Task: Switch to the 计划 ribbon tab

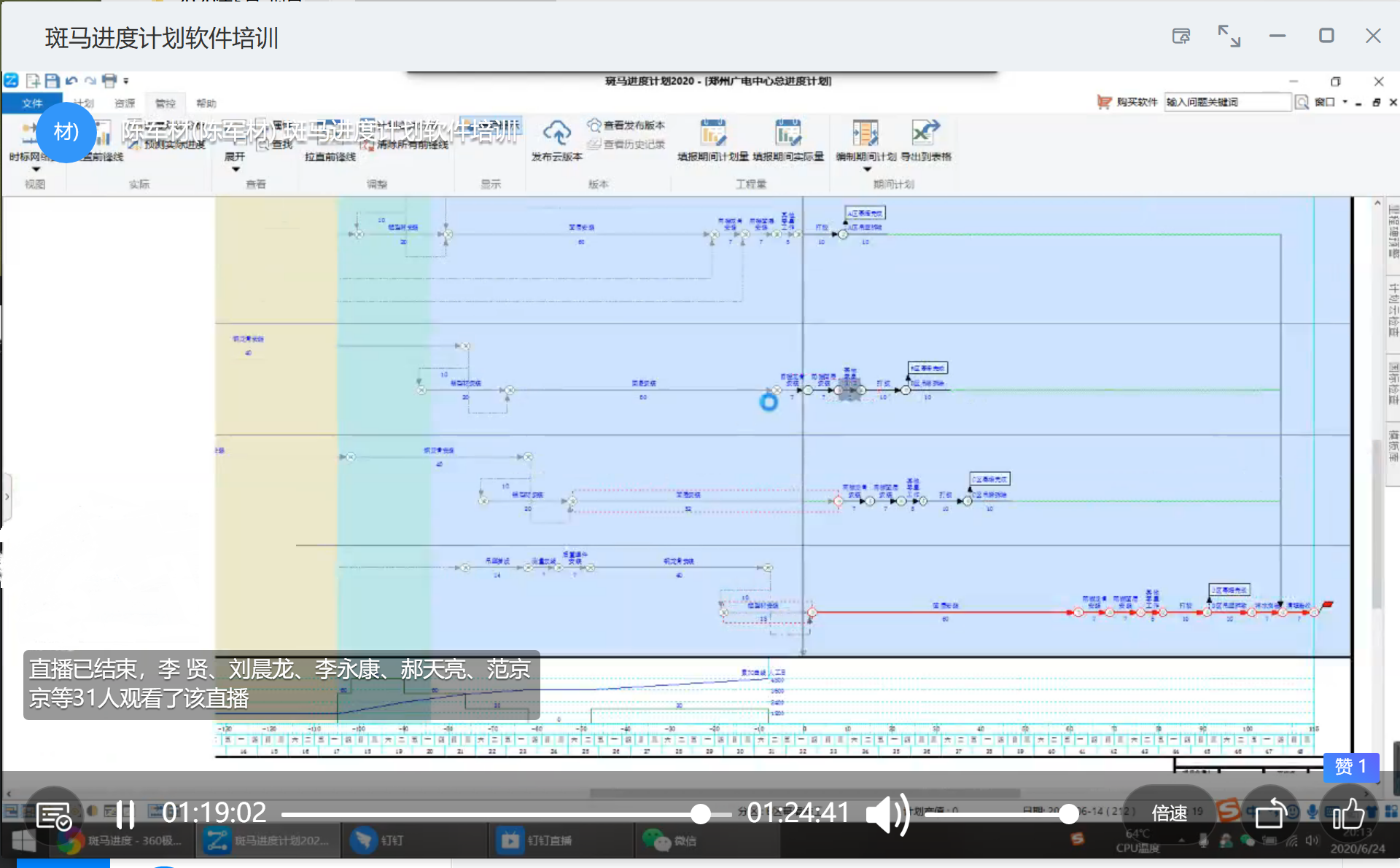Action: pyautogui.click(x=84, y=103)
